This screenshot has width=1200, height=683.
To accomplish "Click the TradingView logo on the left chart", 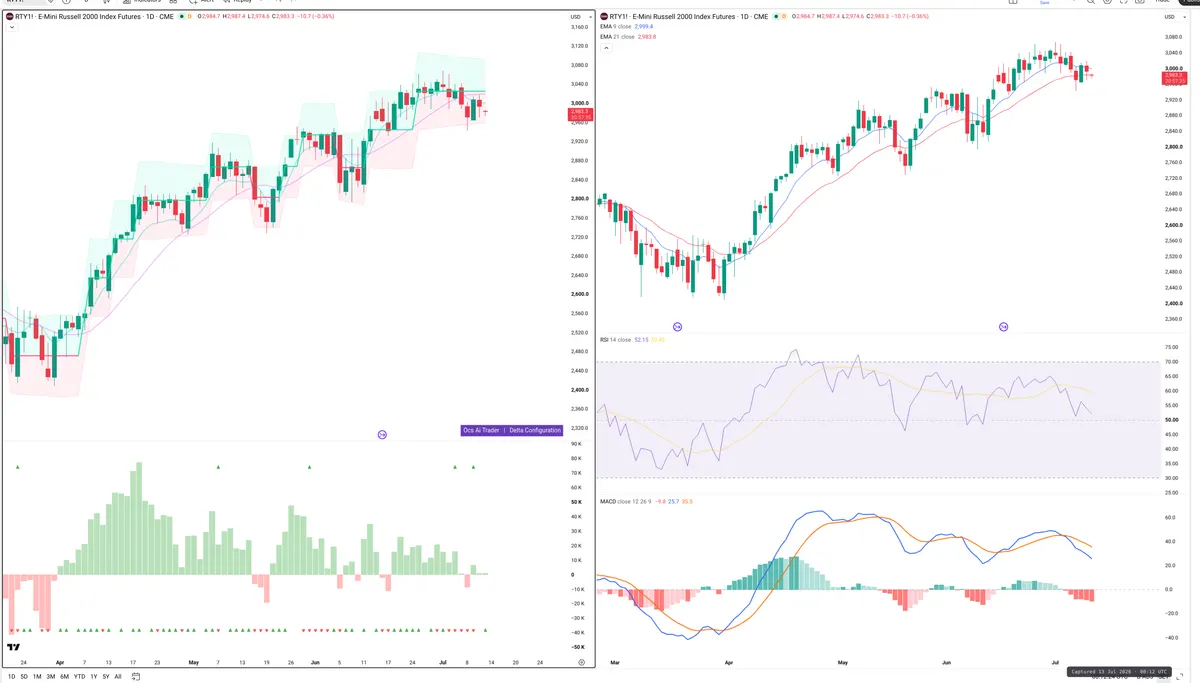I will pos(14,647).
